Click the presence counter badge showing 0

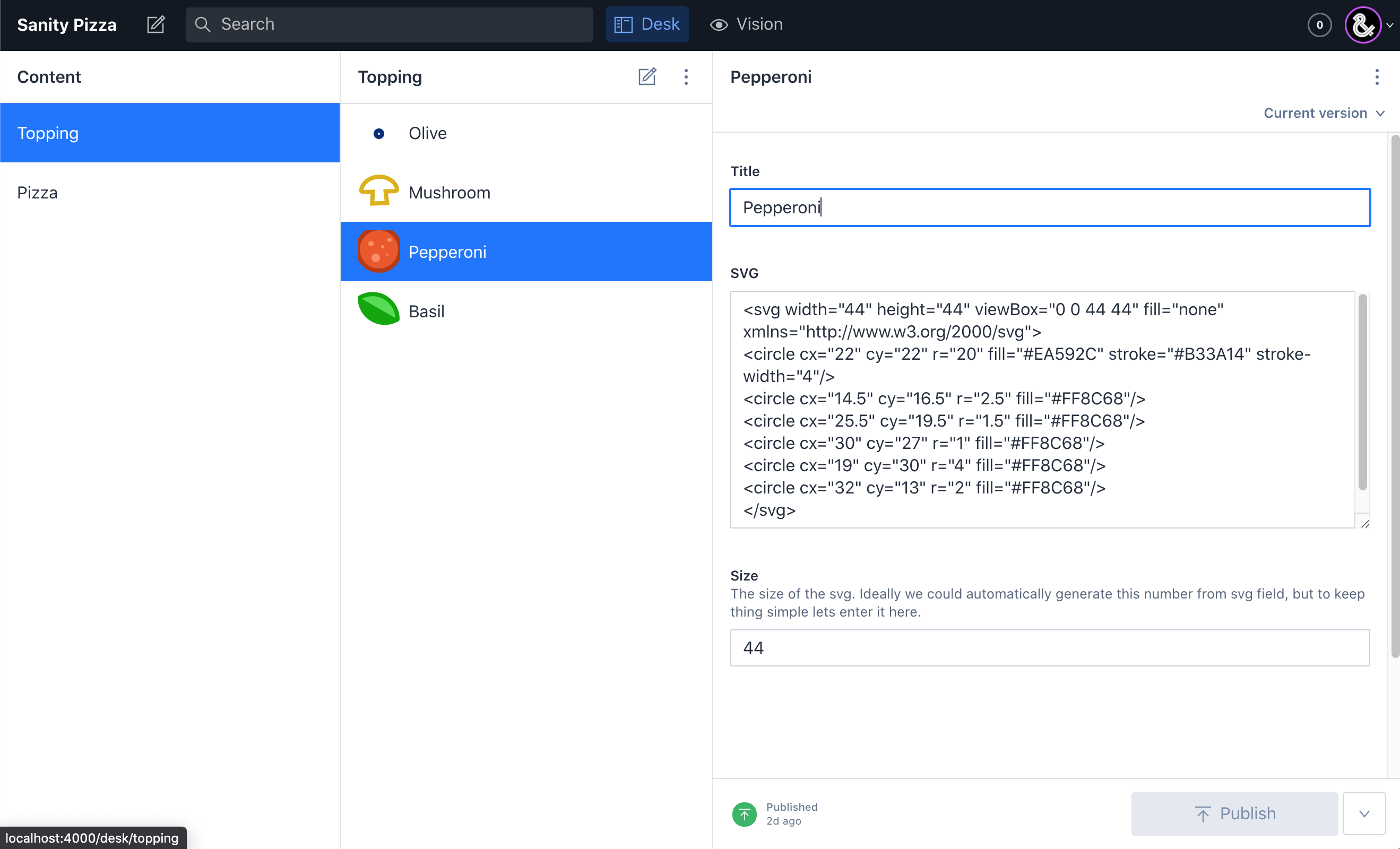pos(1319,25)
